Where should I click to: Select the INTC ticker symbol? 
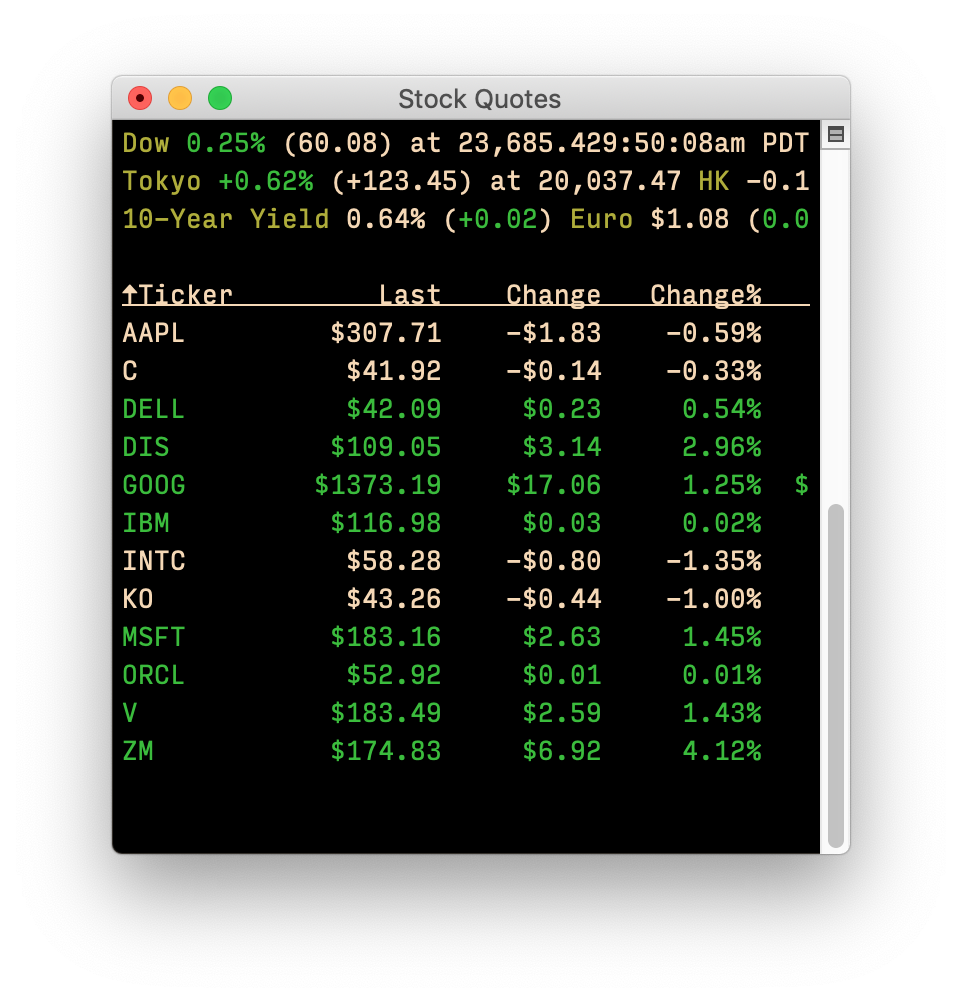[x=153, y=561]
